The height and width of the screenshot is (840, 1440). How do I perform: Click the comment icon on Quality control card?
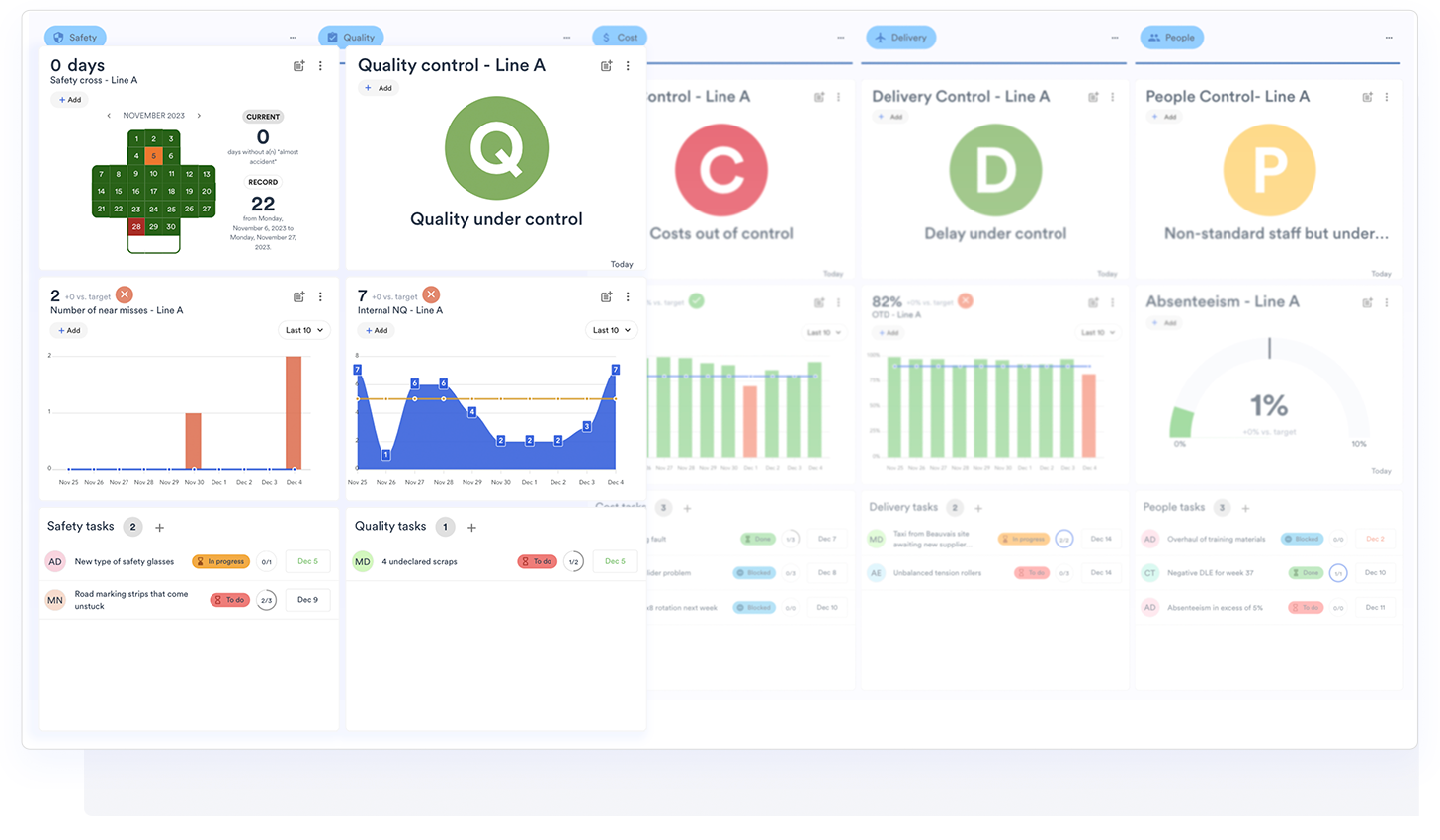606,66
